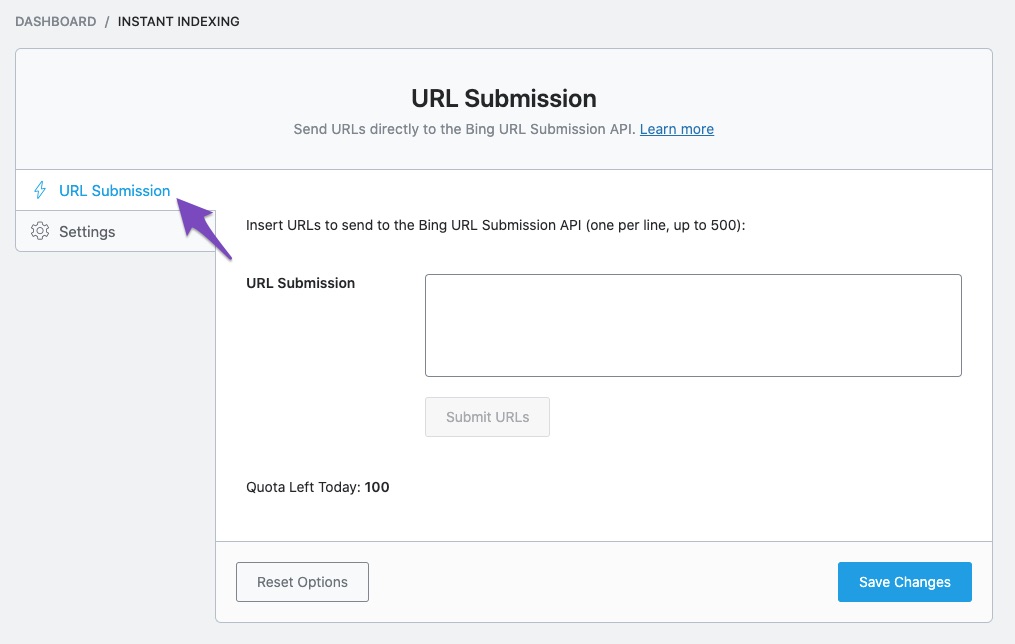
Task: Focus the URL Submission text area
Action: point(693,325)
